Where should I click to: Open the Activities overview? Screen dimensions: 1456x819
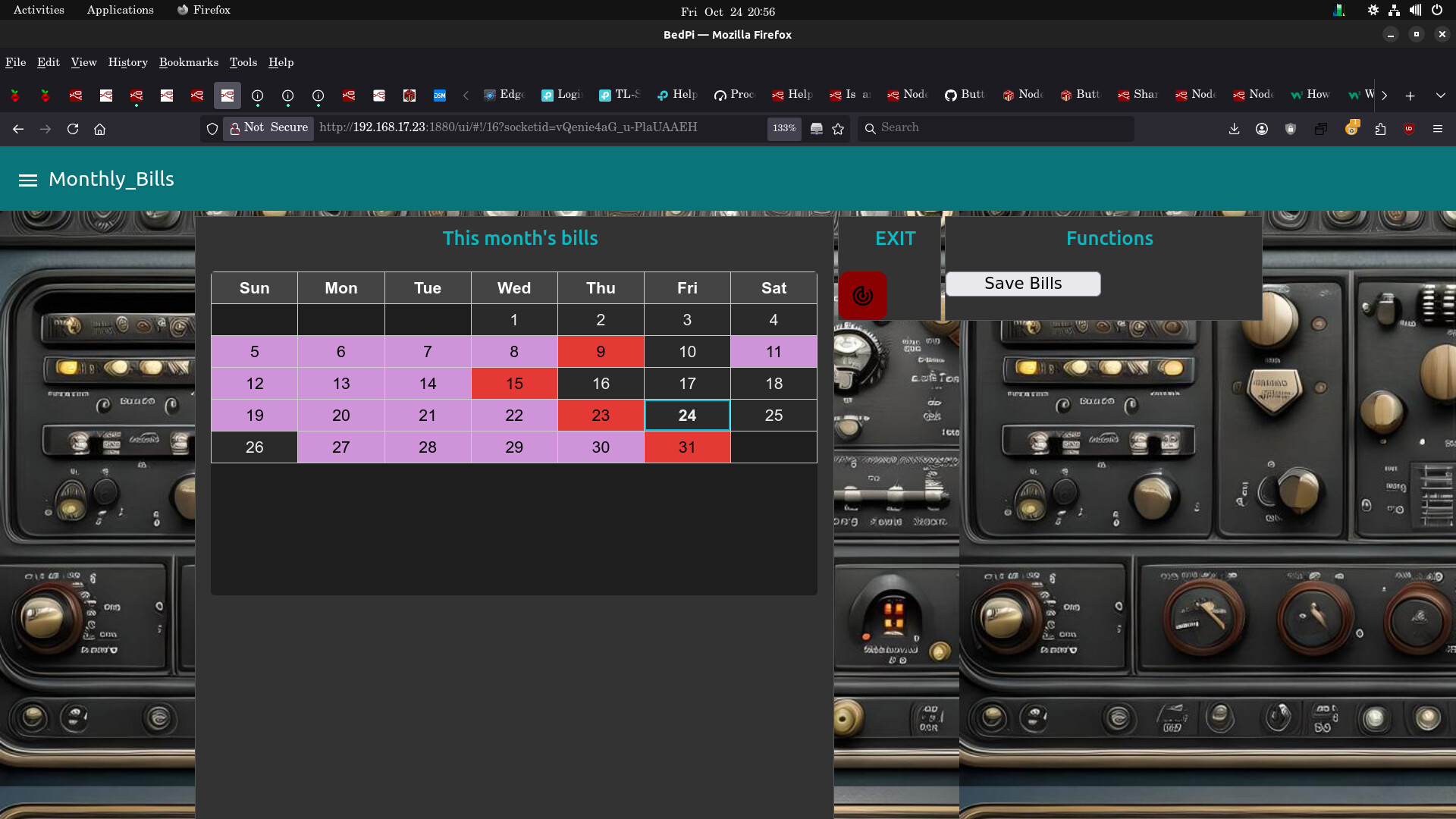(x=39, y=10)
